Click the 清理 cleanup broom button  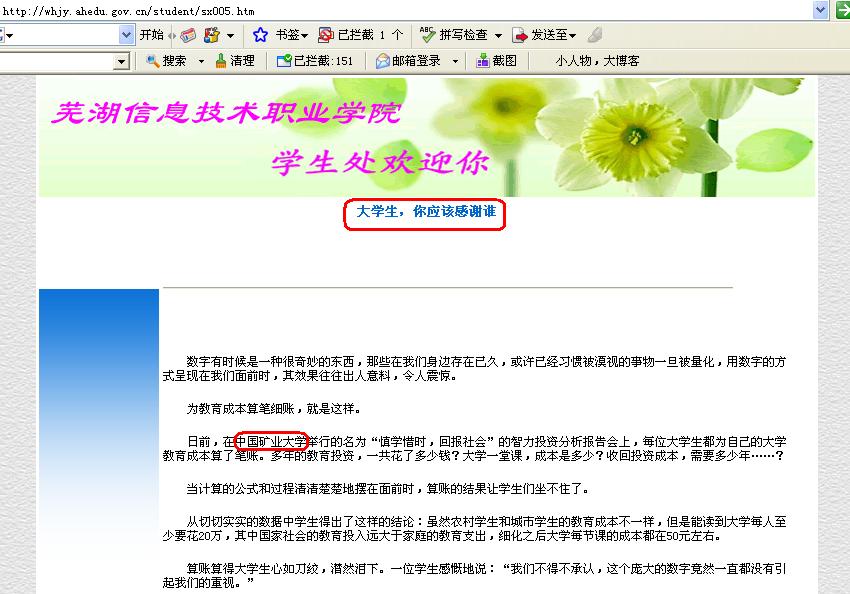coord(235,61)
